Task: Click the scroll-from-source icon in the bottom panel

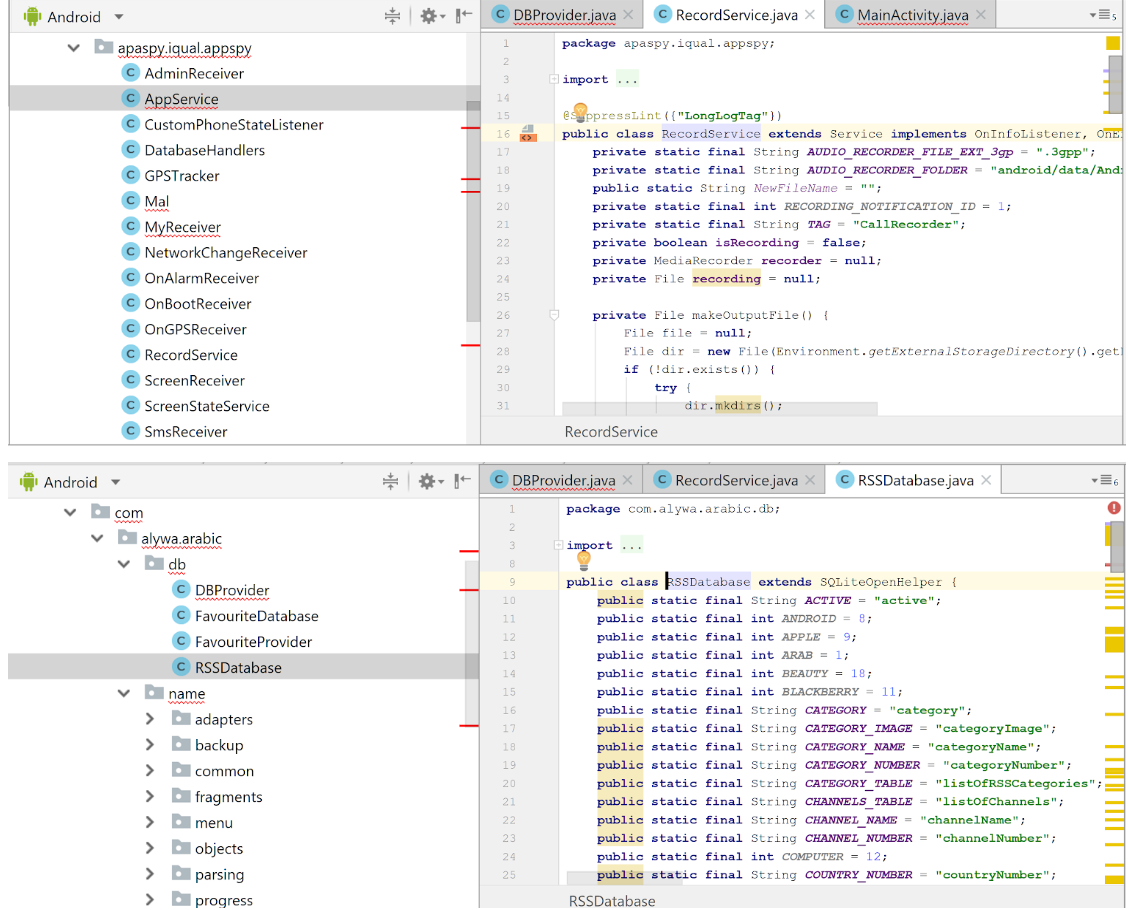Action: pyautogui.click(x=390, y=481)
